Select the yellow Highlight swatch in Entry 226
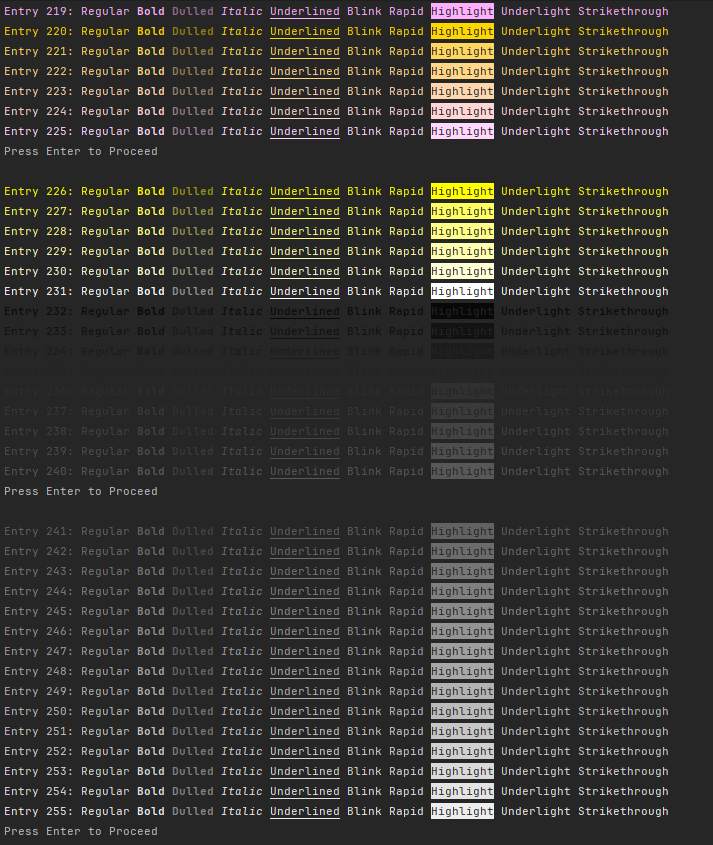 pos(462,191)
